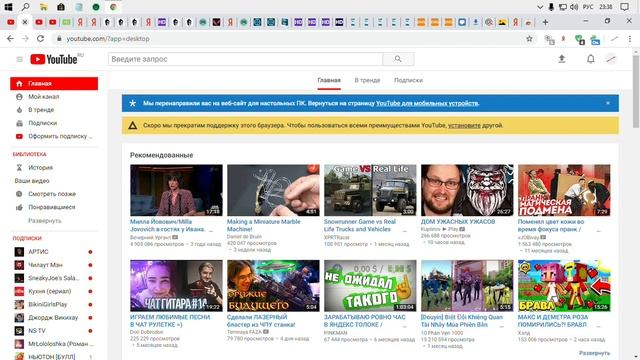The image size is (640, 360).
Task: Switch to the Подписки tab
Action: (408, 80)
